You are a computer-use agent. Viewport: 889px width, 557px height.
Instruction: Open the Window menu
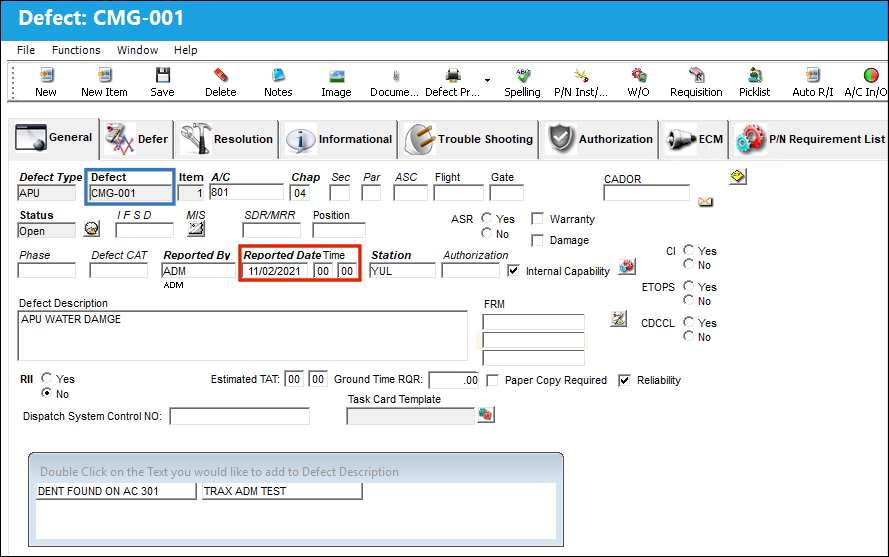click(x=137, y=50)
